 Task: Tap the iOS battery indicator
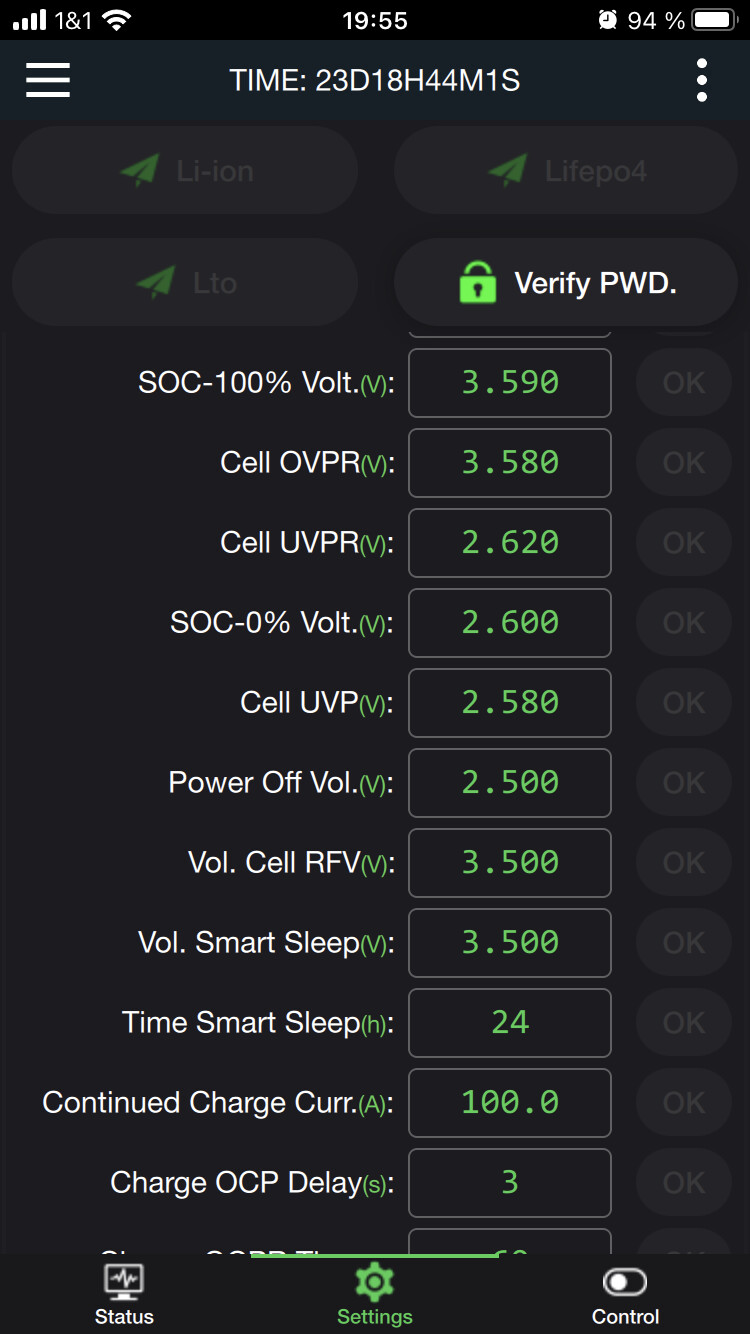click(714, 20)
